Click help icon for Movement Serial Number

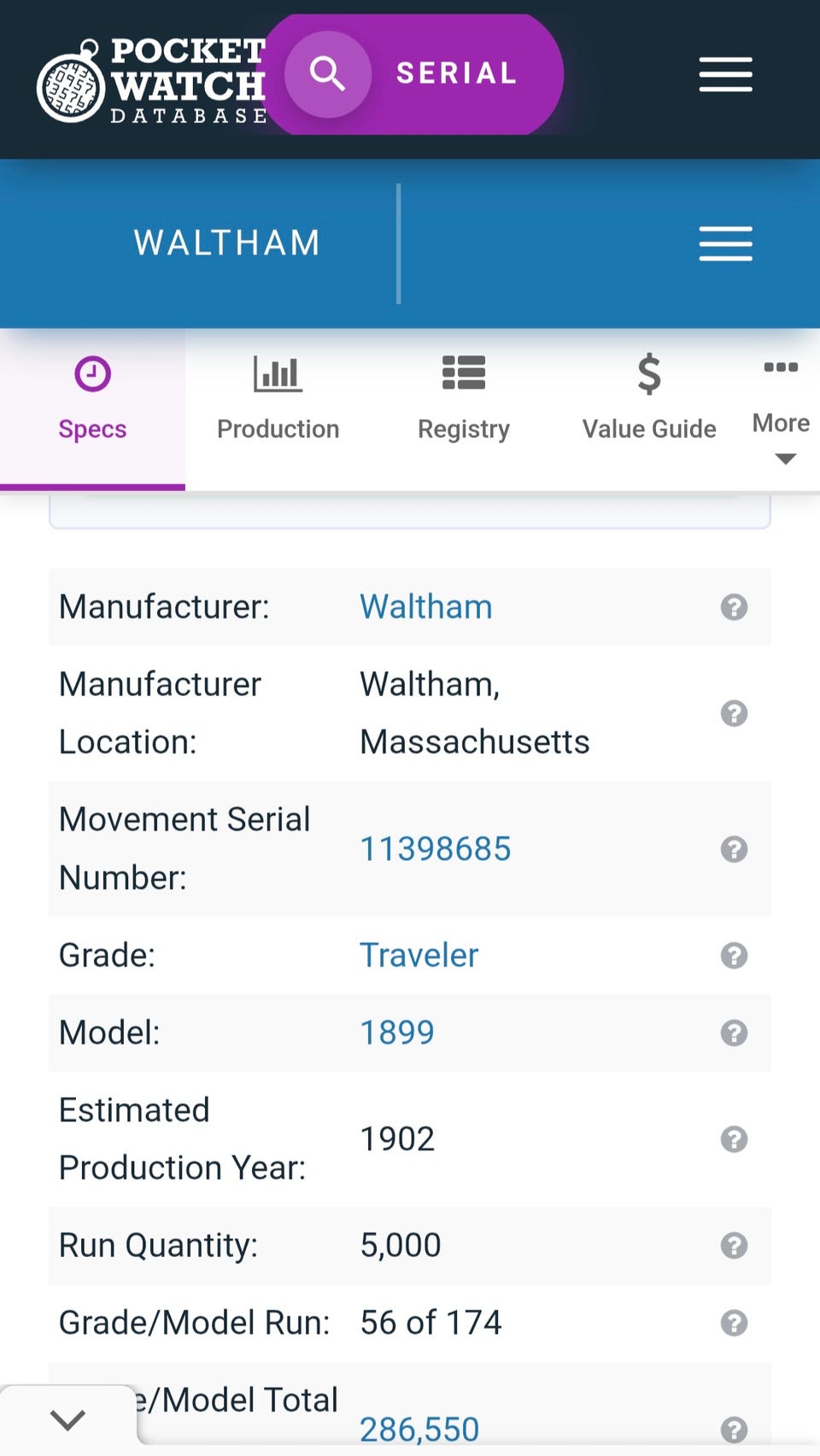coord(734,849)
